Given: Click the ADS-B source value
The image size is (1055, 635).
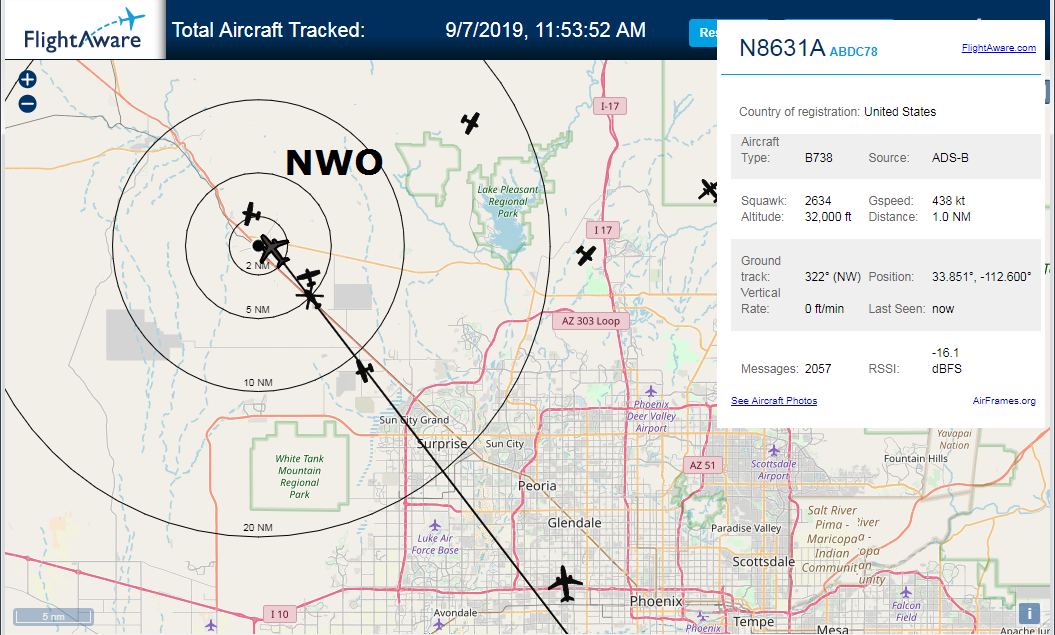Looking at the screenshot, I should 950,158.
